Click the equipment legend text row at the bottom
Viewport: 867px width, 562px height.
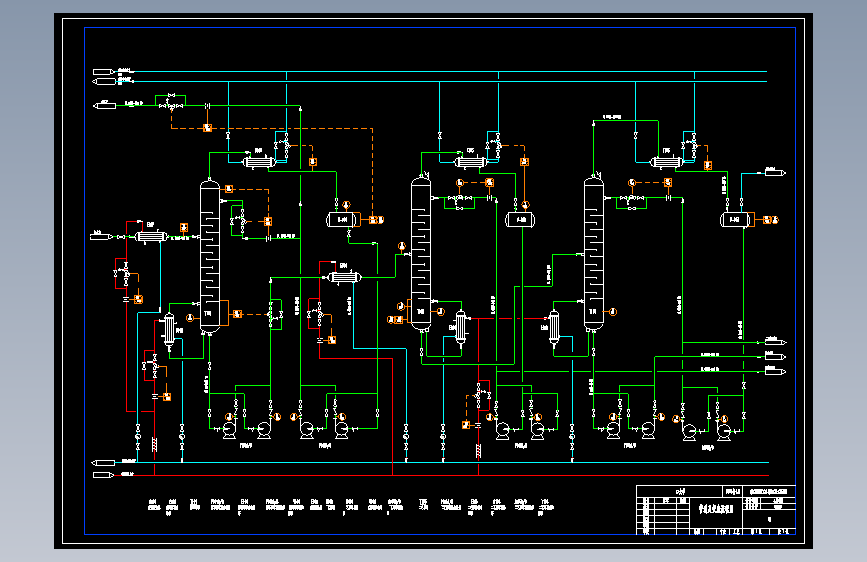351,507
